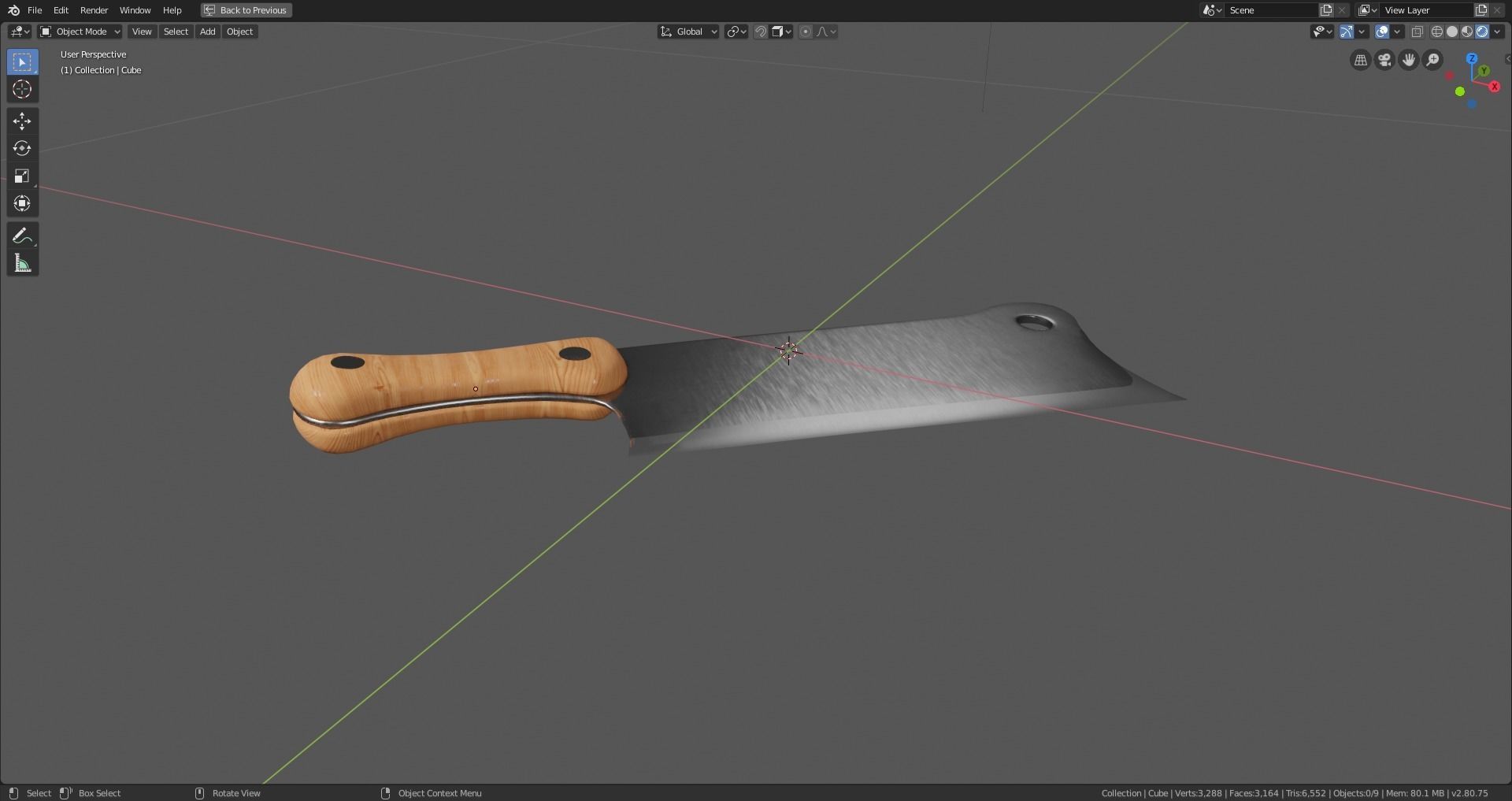Viewport: 1512px width, 801px height.
Task: Open the Transform Pivot Point dropdown
Action: (x=736, y=32)
